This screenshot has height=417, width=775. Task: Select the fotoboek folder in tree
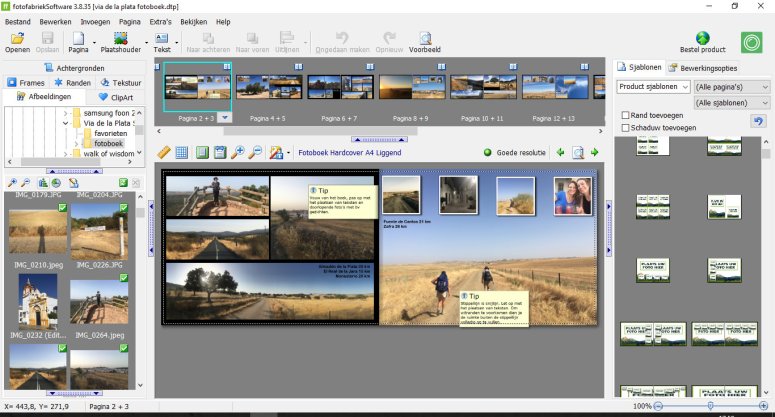[108, 143]
